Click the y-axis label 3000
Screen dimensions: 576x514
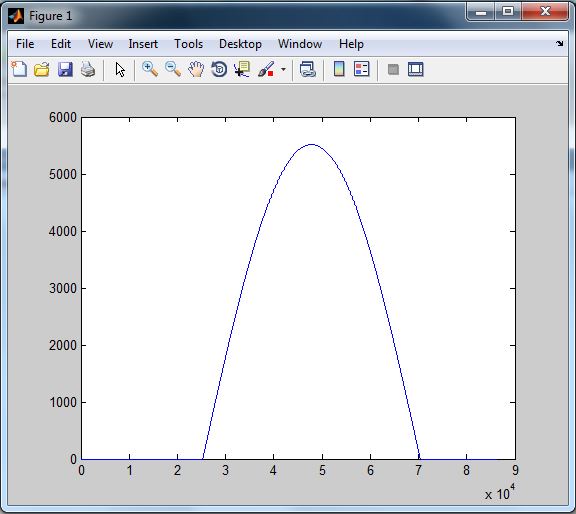(63, 288)
